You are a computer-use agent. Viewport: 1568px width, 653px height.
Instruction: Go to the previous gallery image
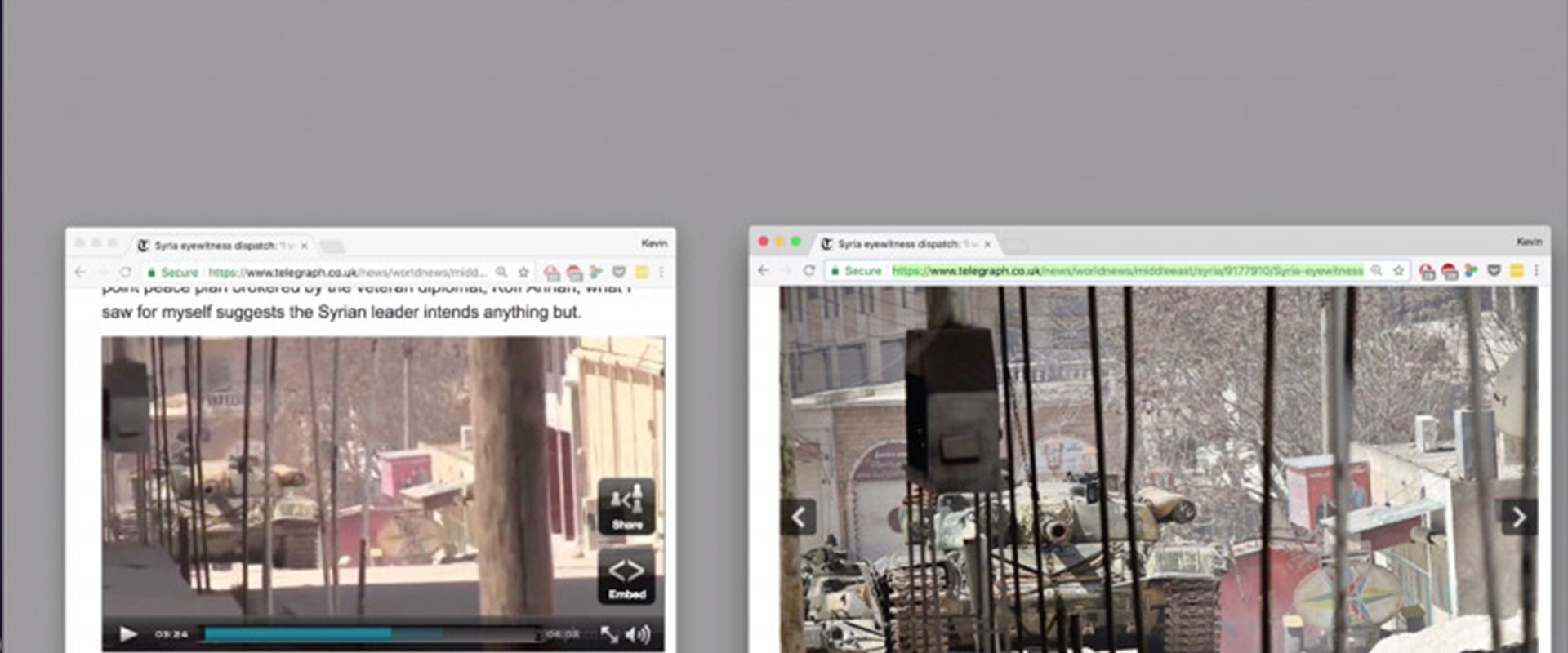coord(799,517)
